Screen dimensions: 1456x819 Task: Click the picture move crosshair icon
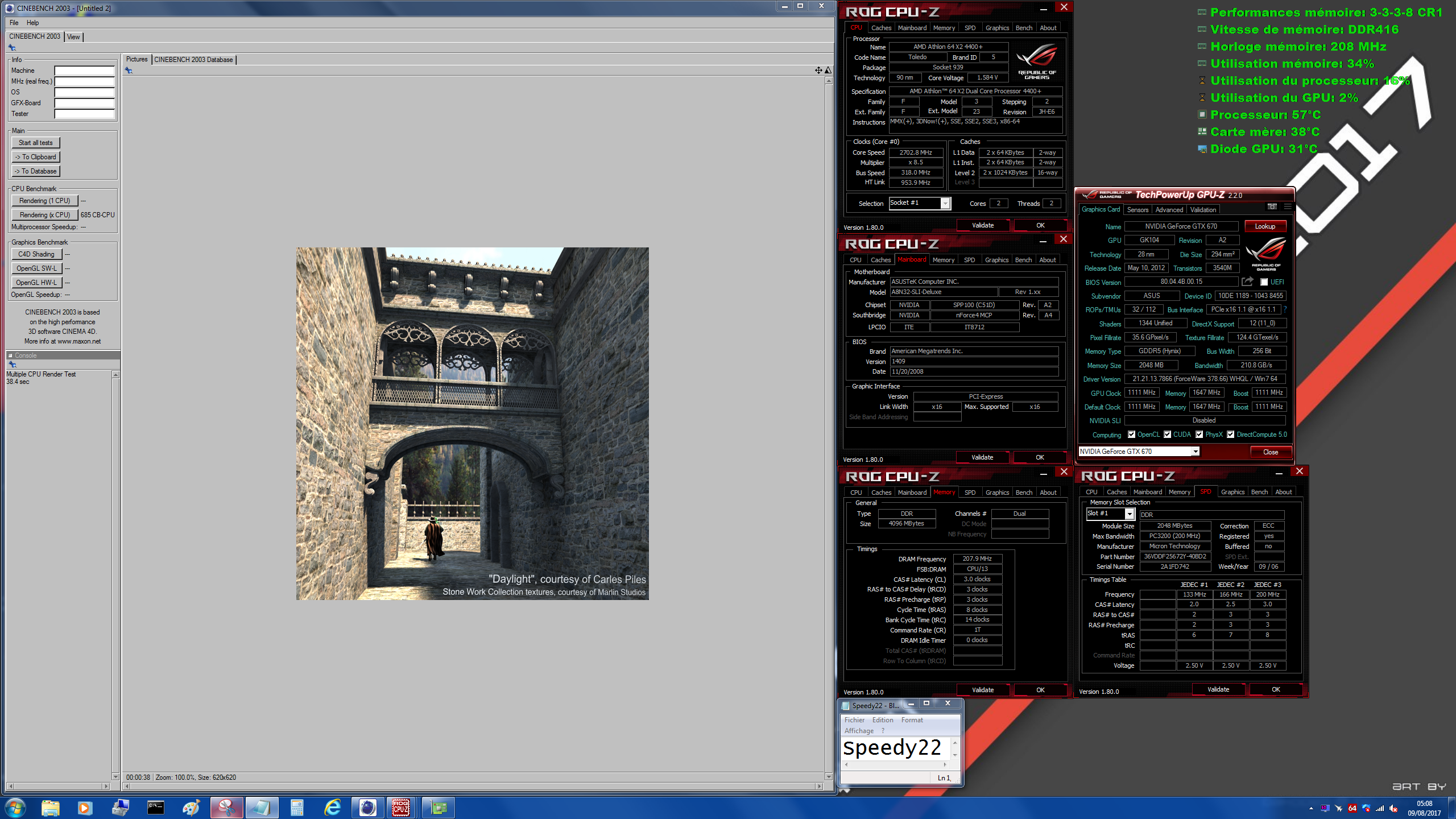pos(818,70)
